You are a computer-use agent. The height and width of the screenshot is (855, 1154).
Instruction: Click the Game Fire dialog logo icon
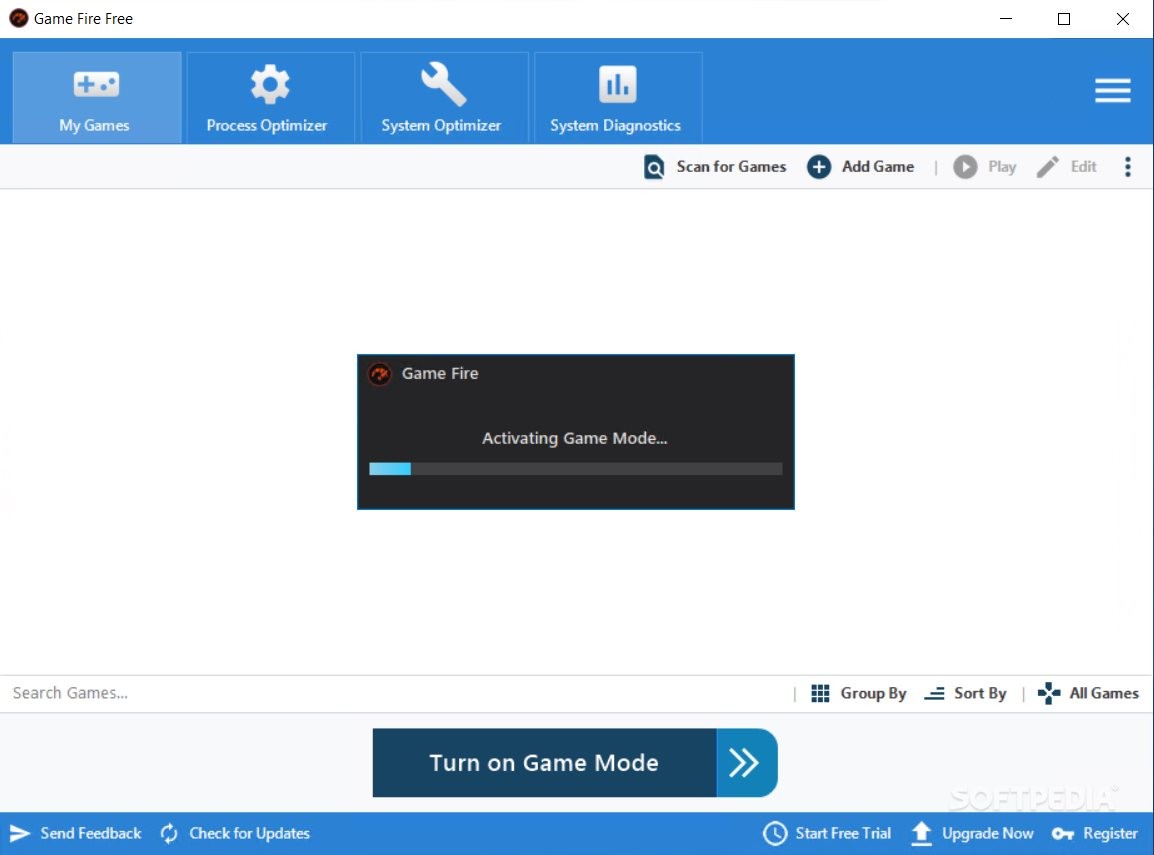click(380, 375)
